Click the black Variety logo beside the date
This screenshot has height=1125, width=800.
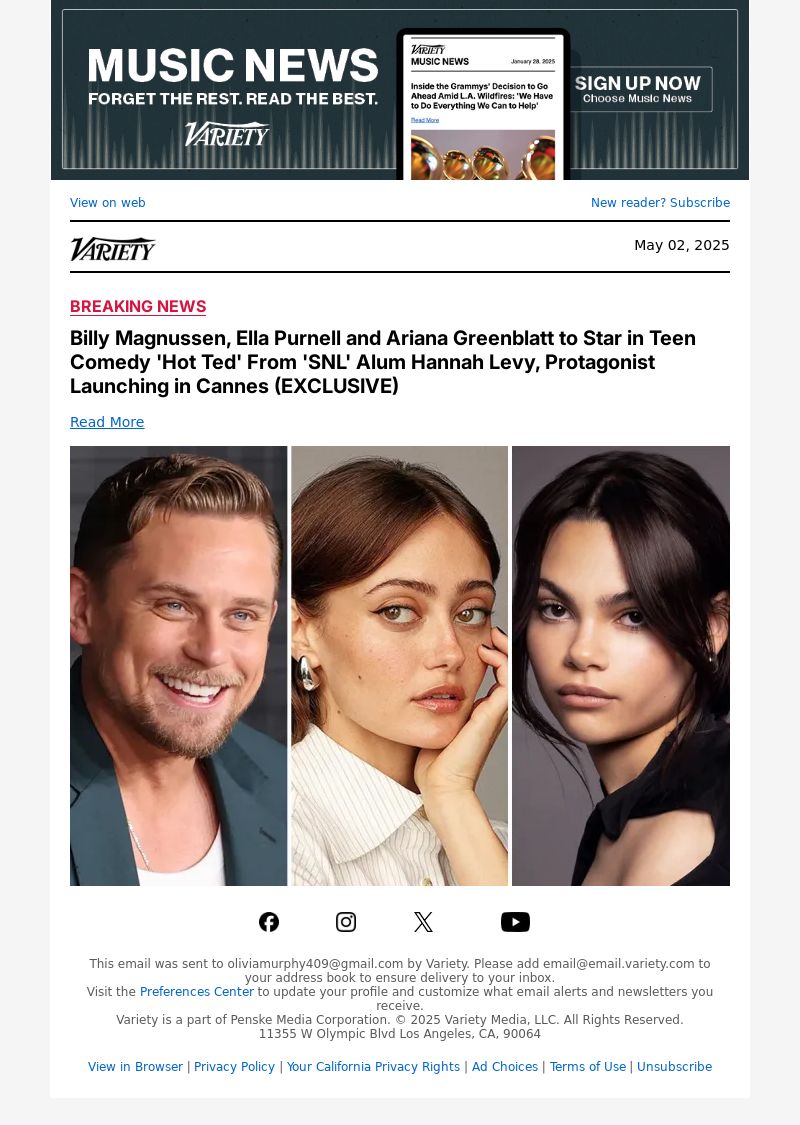click(x=113, y=249)
